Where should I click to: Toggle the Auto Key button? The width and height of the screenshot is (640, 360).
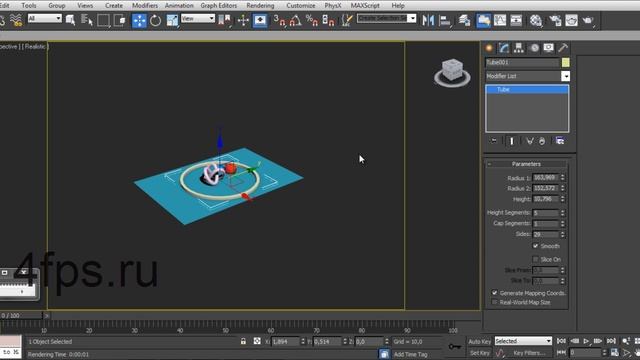pos(480,341)
